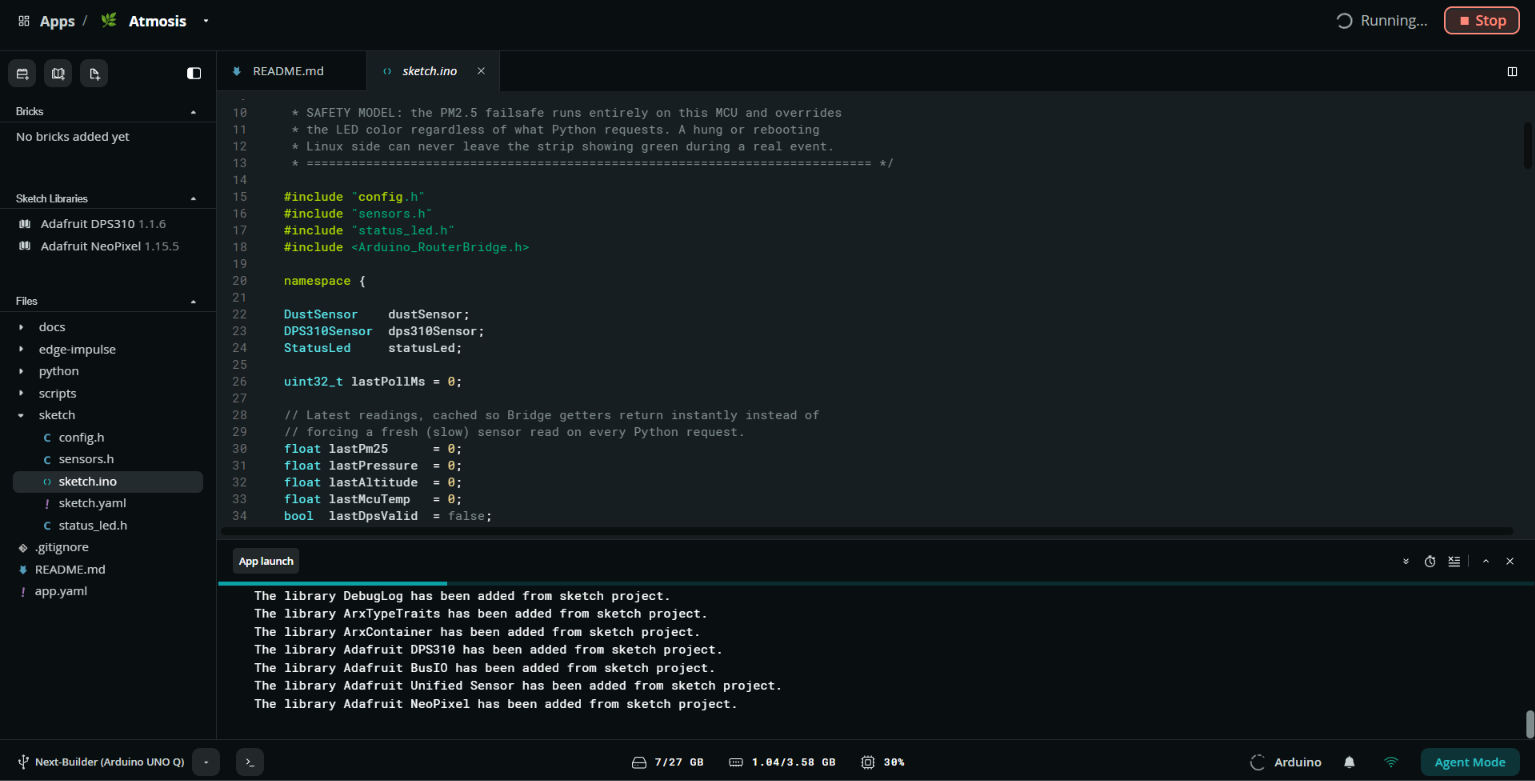Select the App launch console tab
Image resolution: width=1535 pixels, height=781 pixels.
pos(266,561)
